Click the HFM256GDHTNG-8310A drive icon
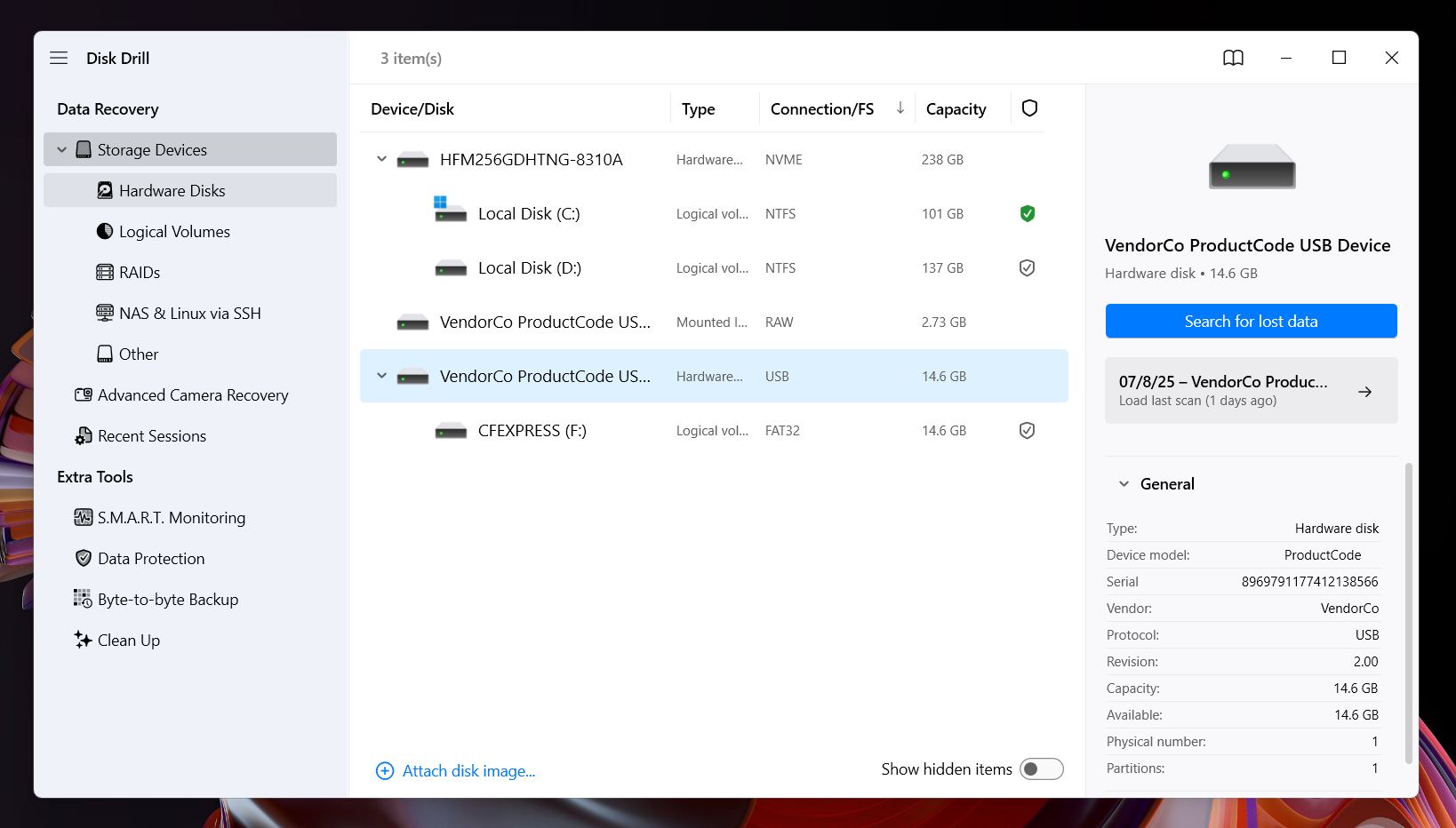Screen dimensions: 1456x828 (412, 160)
